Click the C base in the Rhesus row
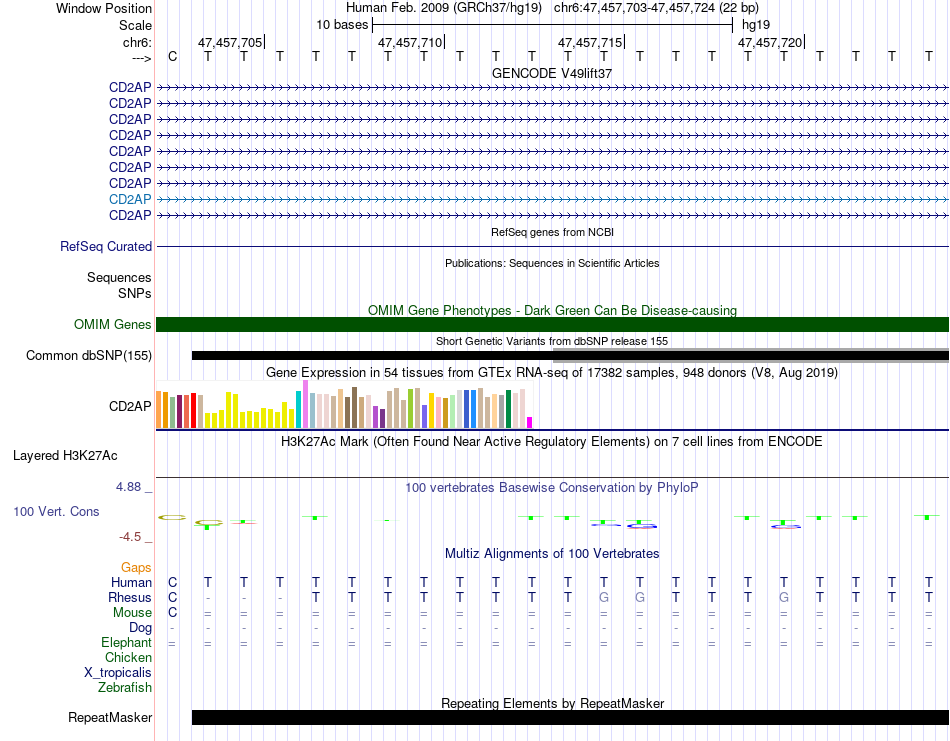 click(173, 597)
